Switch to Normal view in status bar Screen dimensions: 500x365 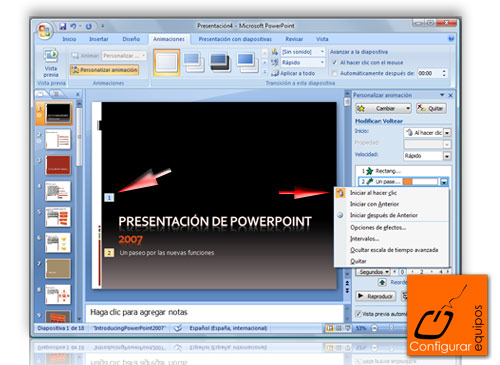[x=329, y=328]
